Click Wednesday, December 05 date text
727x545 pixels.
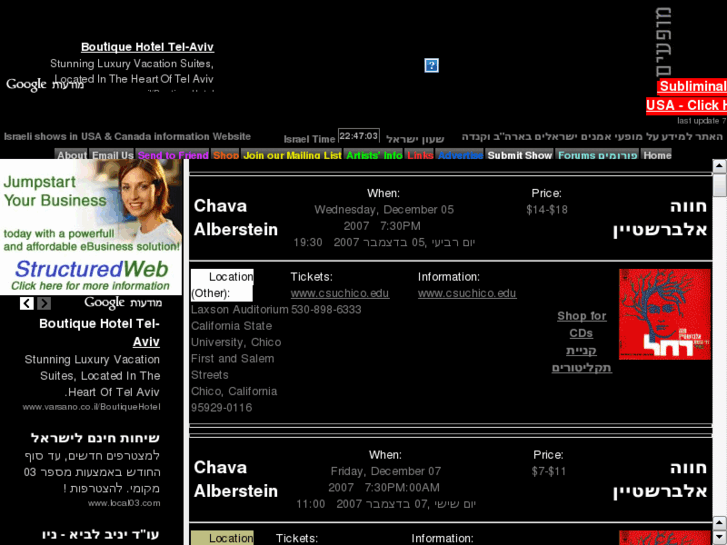tap(384, 210)
